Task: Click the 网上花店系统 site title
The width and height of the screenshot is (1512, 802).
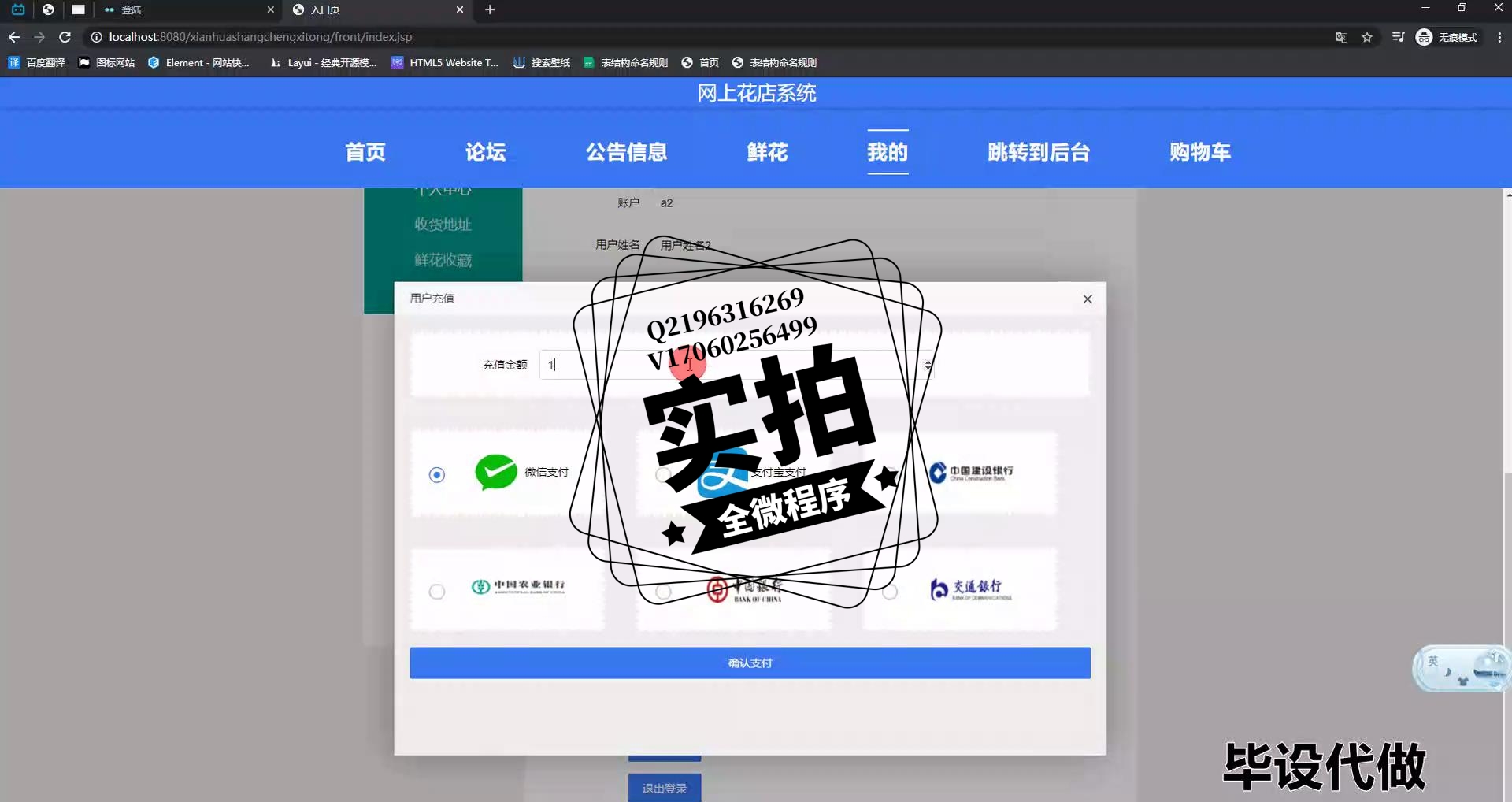Action: point(756,93)
